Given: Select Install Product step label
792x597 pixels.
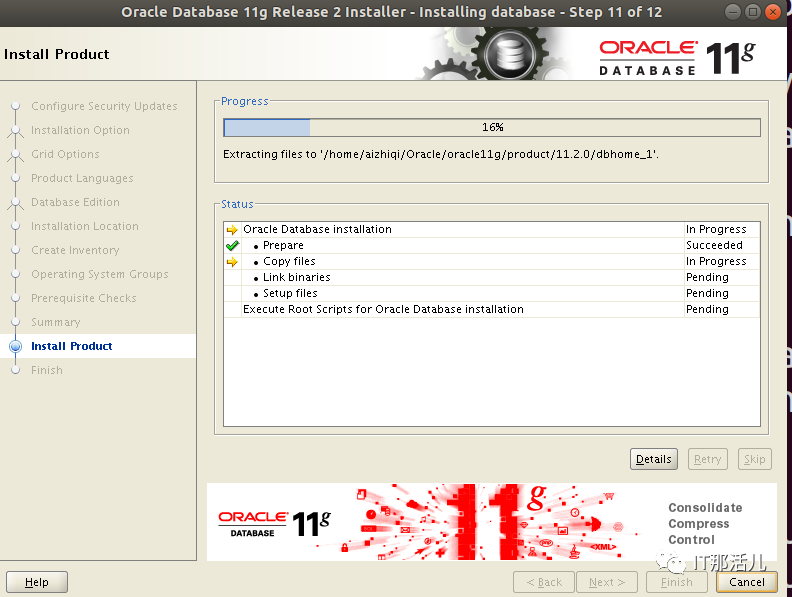Looking at the screenshot, I should click(x=72, y=346).
